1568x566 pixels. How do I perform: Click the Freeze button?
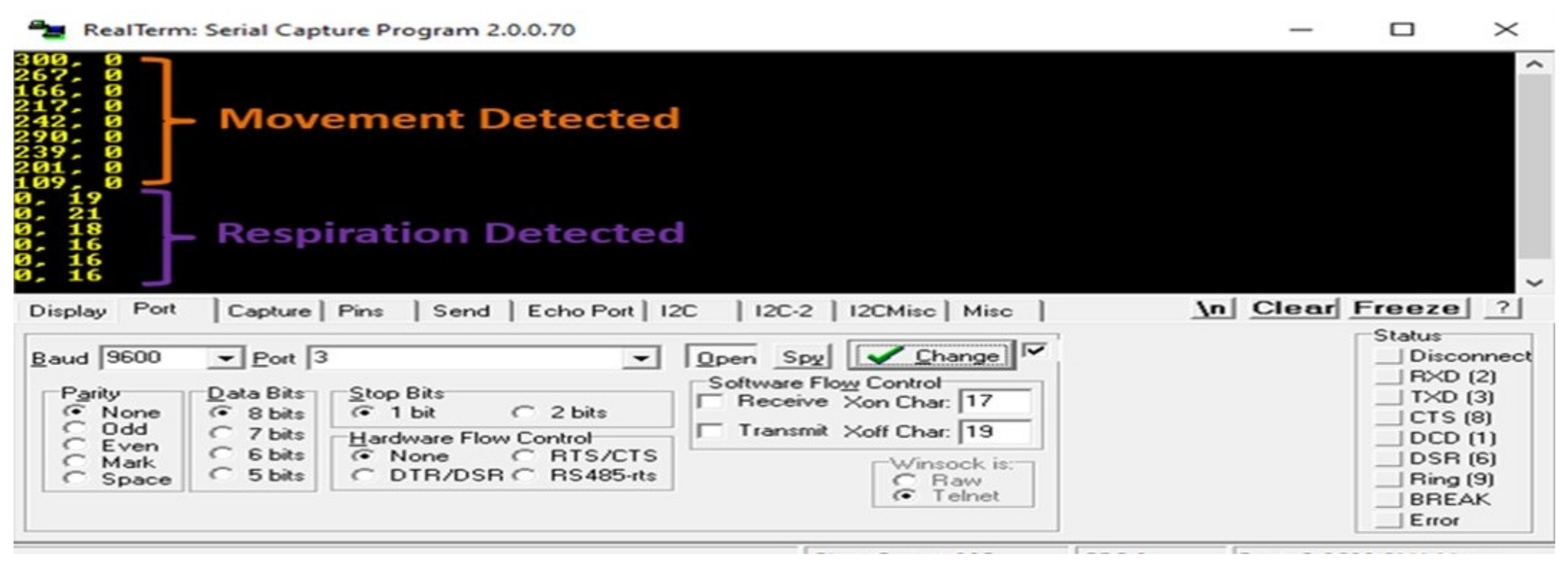pyautogui.click(x=1408, y=308)
